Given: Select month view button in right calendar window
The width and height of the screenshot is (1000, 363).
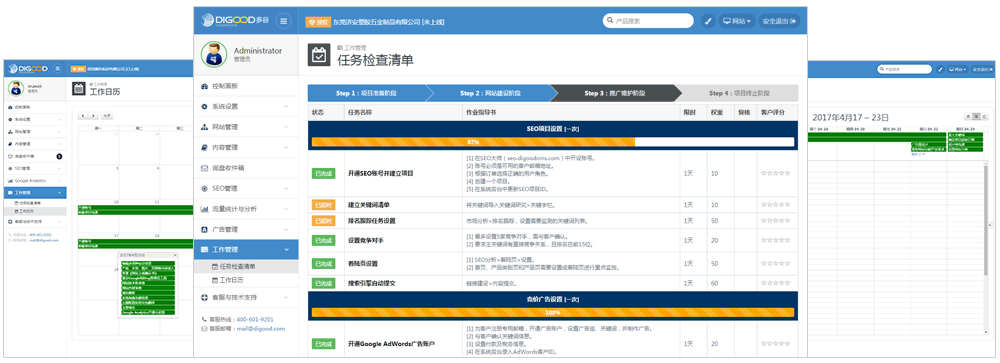Looking at the screenshot, I should pos(967,116).
